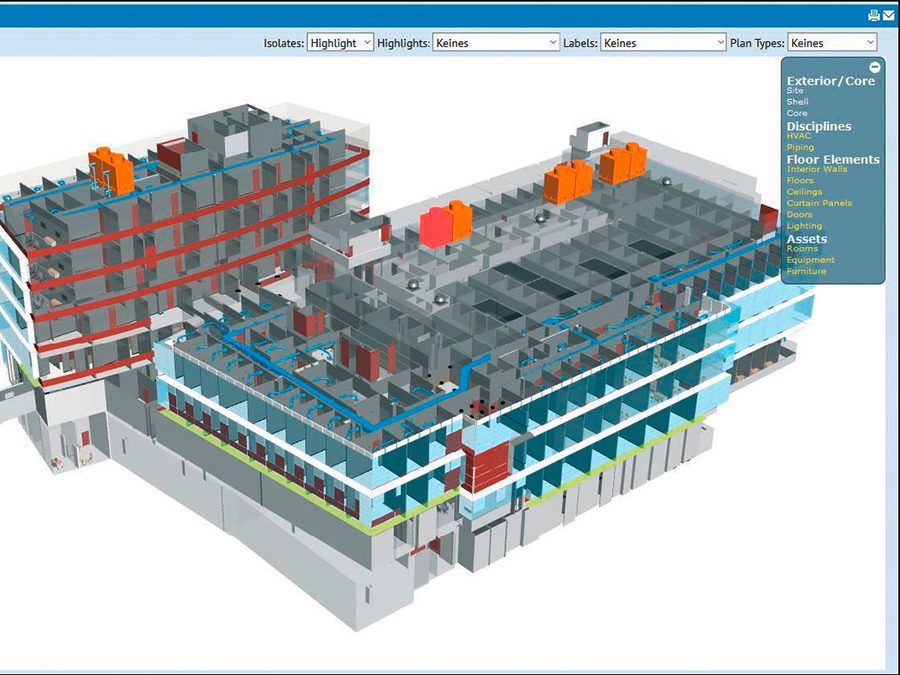This screenshot has width=900, height=675.
Task: Toggle the Shell layer visibility
Action: (797, 102)
